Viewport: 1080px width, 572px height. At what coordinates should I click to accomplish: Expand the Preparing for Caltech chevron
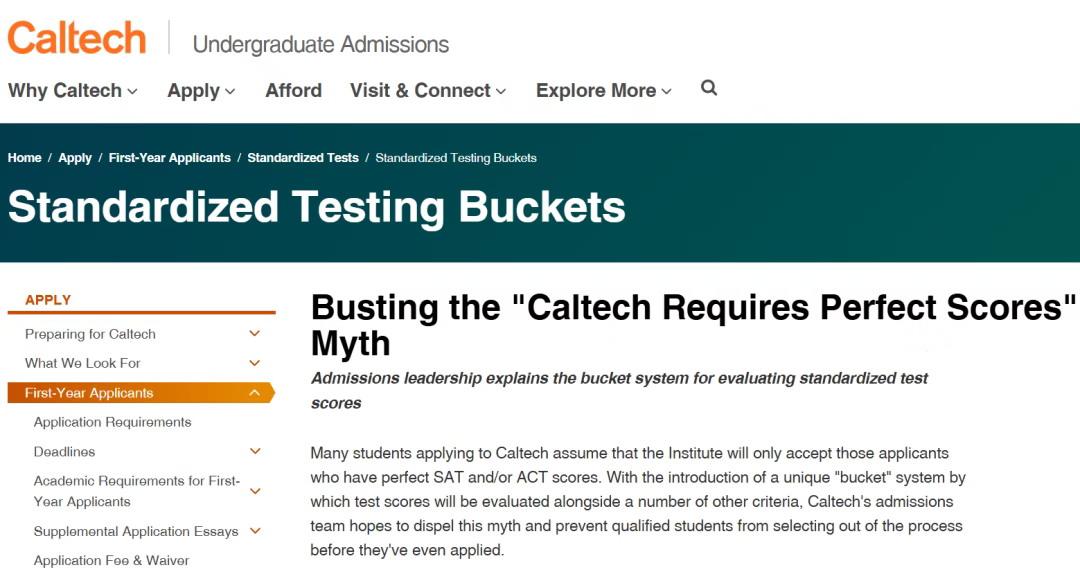255,334
